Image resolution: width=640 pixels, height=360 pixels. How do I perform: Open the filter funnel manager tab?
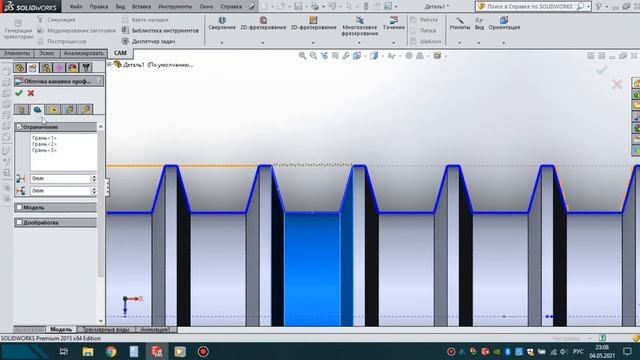click(86, 67)
